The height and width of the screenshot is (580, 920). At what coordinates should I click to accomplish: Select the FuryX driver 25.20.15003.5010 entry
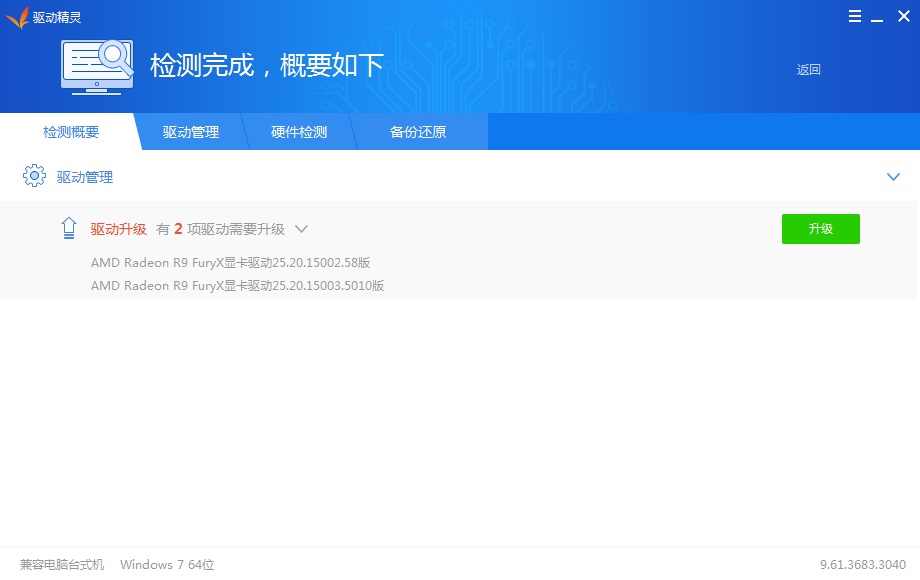(237, 286)
